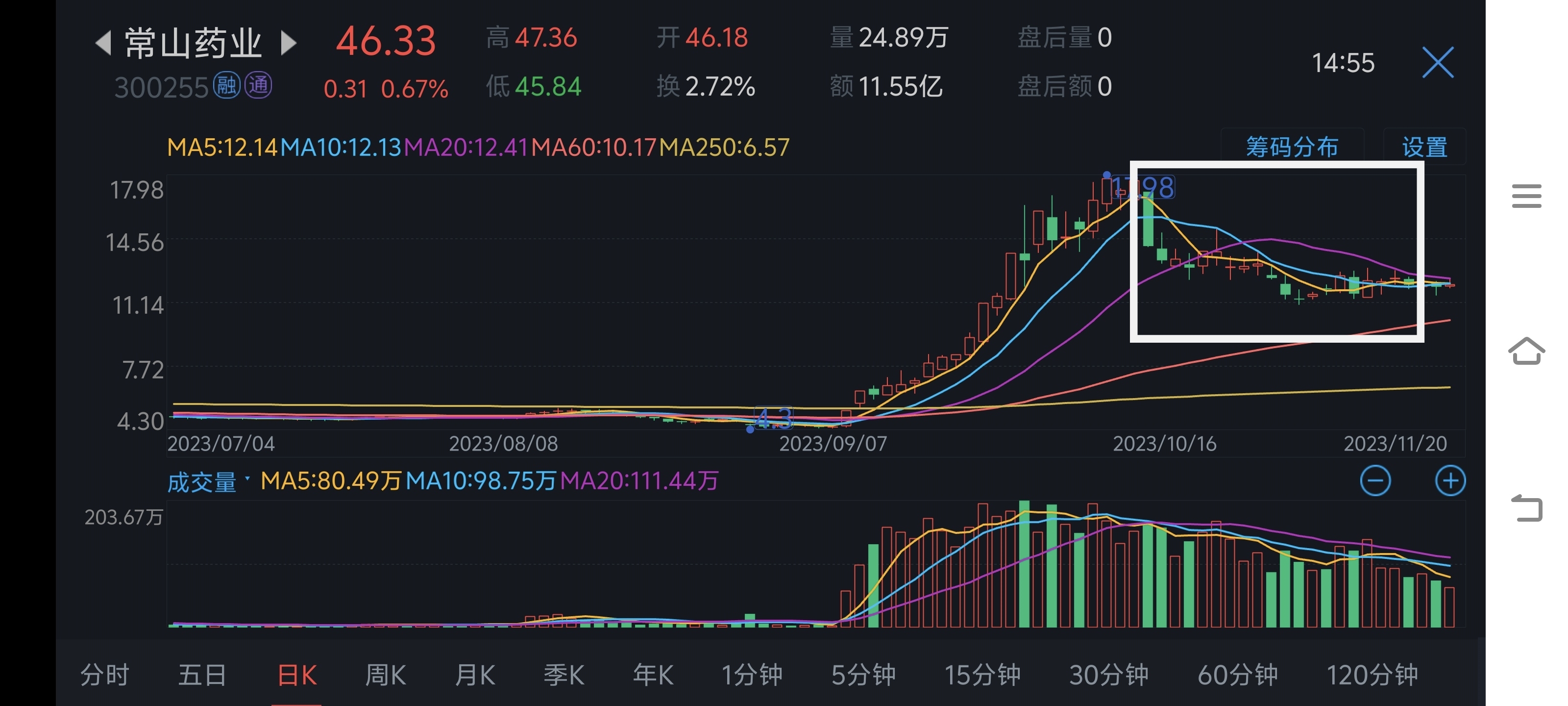Open the hamburger menu on right edge

[x=1527, y=196]
